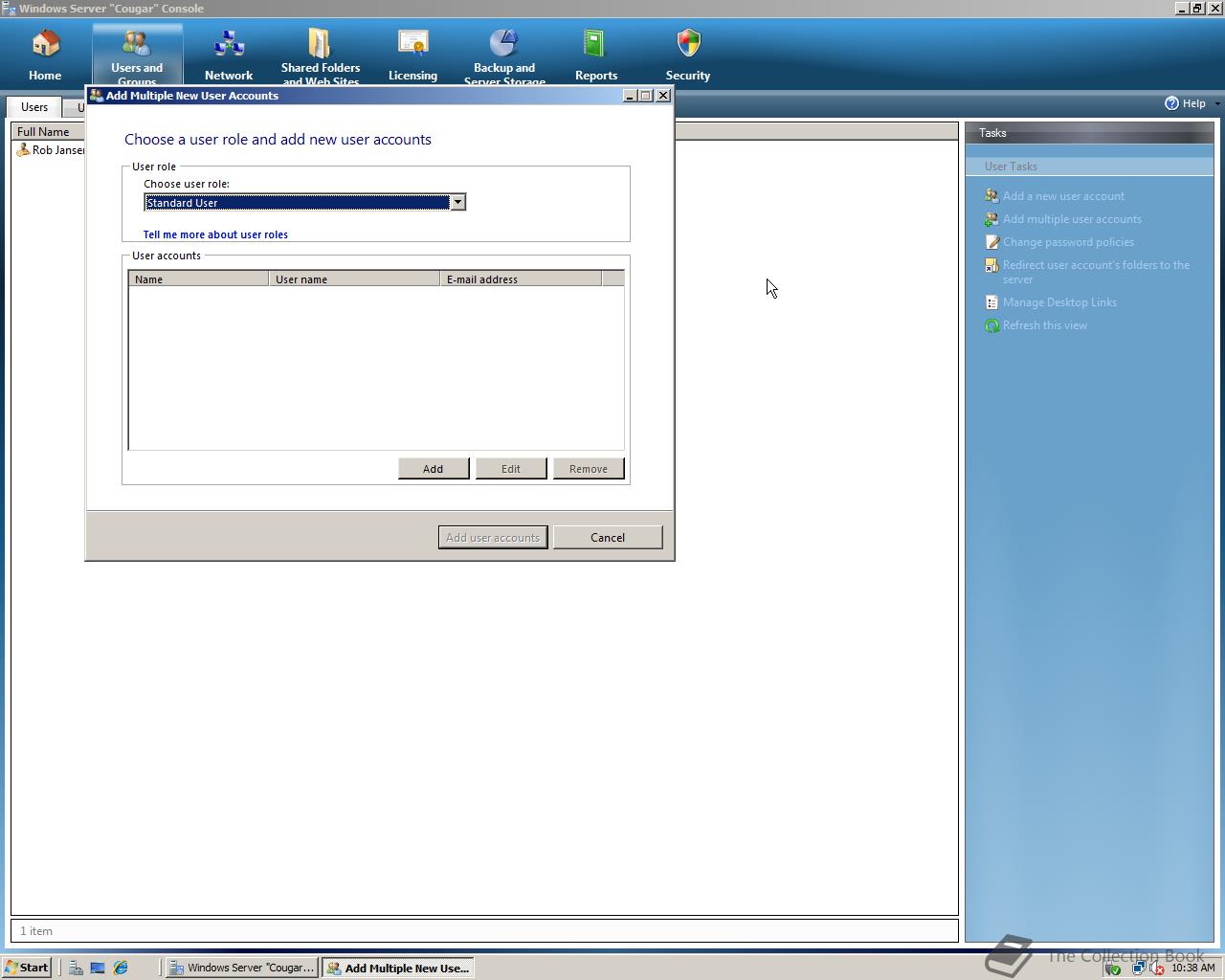Click Tell me more about user roles
Viewport: 1225px width, 980px height.
[x=215, y=234]
